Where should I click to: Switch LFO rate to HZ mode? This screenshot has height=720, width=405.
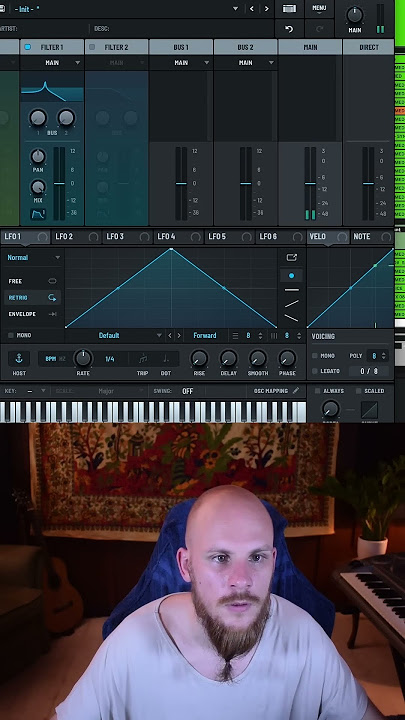pyautogui.click(x=62, y=359)
